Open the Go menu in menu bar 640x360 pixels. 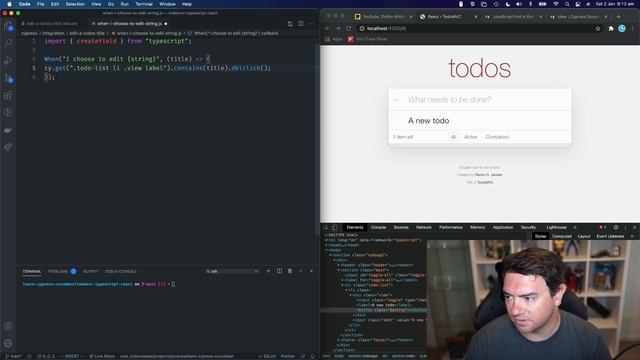coord(111,4)
